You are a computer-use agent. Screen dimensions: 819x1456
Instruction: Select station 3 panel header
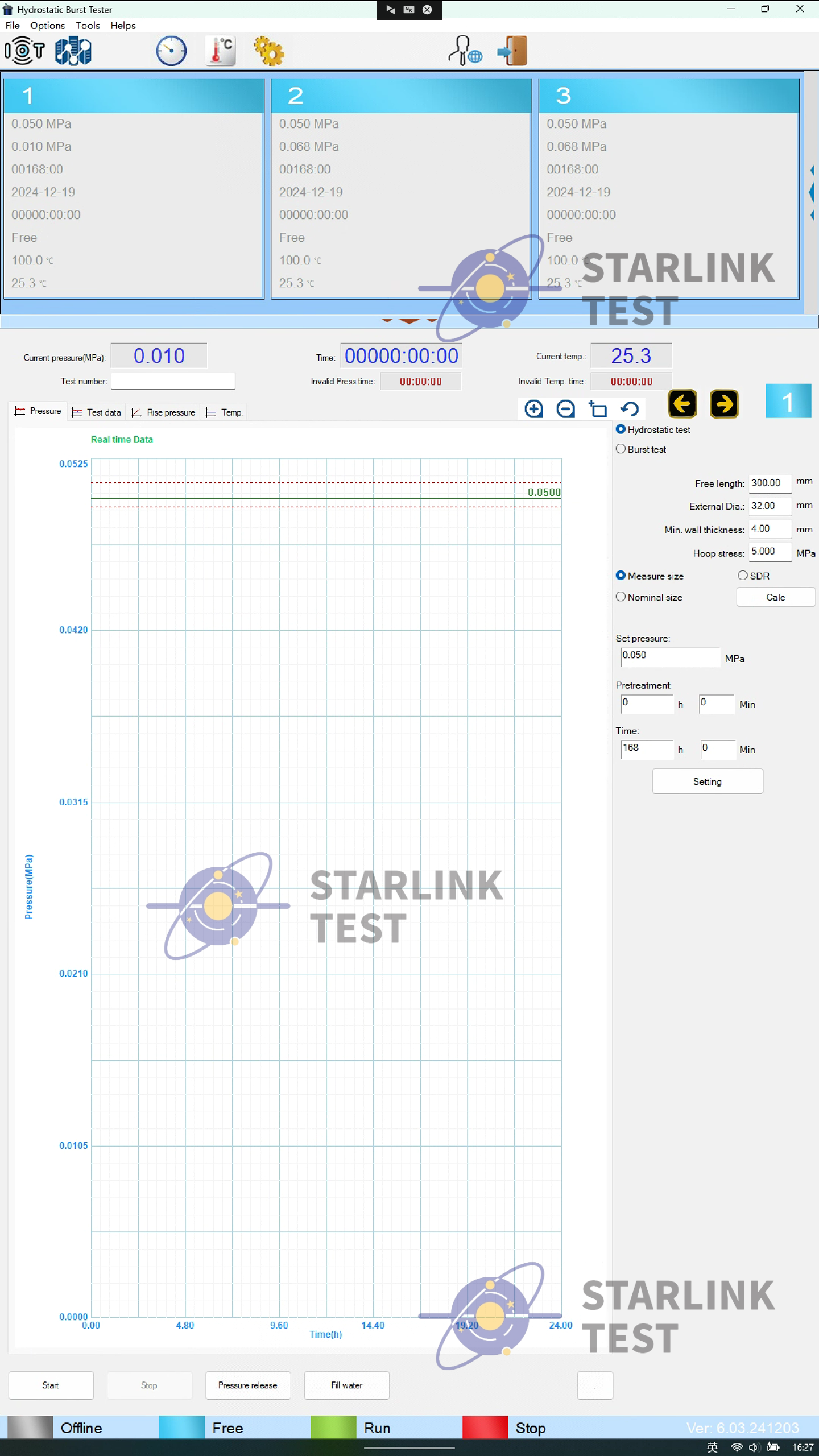coord(669,96)
